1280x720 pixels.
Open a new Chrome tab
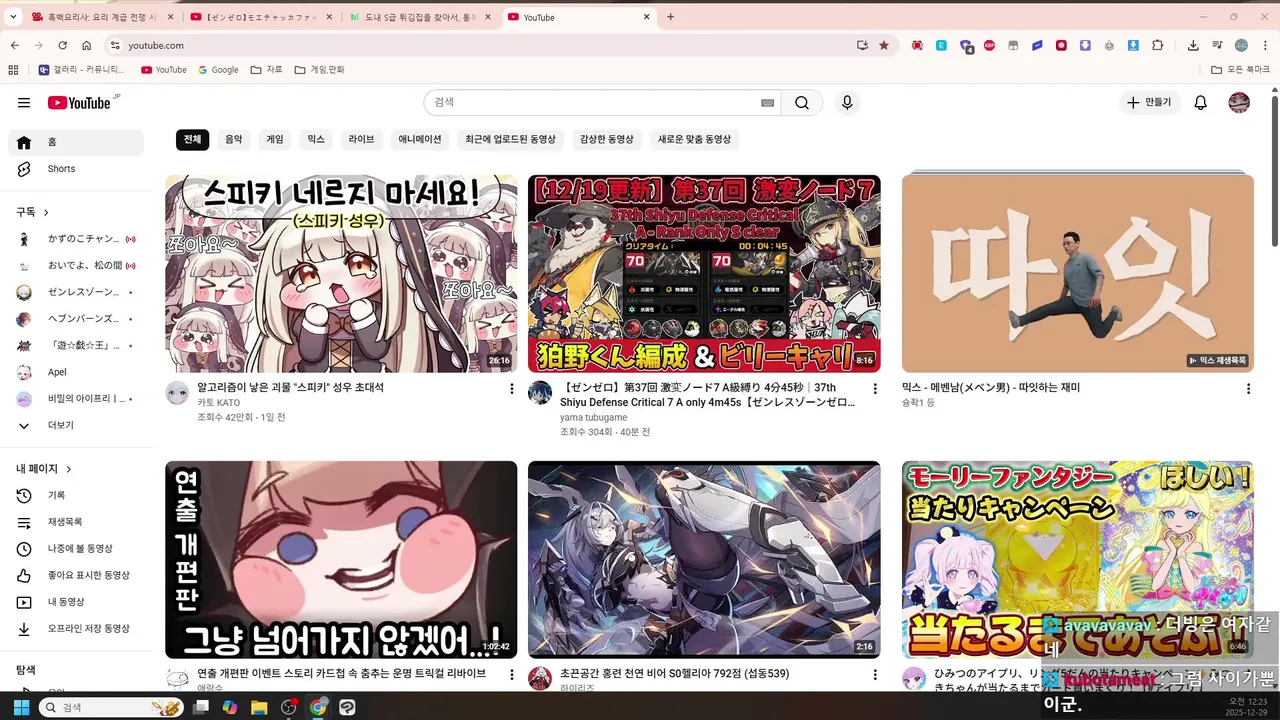(670, 17)
